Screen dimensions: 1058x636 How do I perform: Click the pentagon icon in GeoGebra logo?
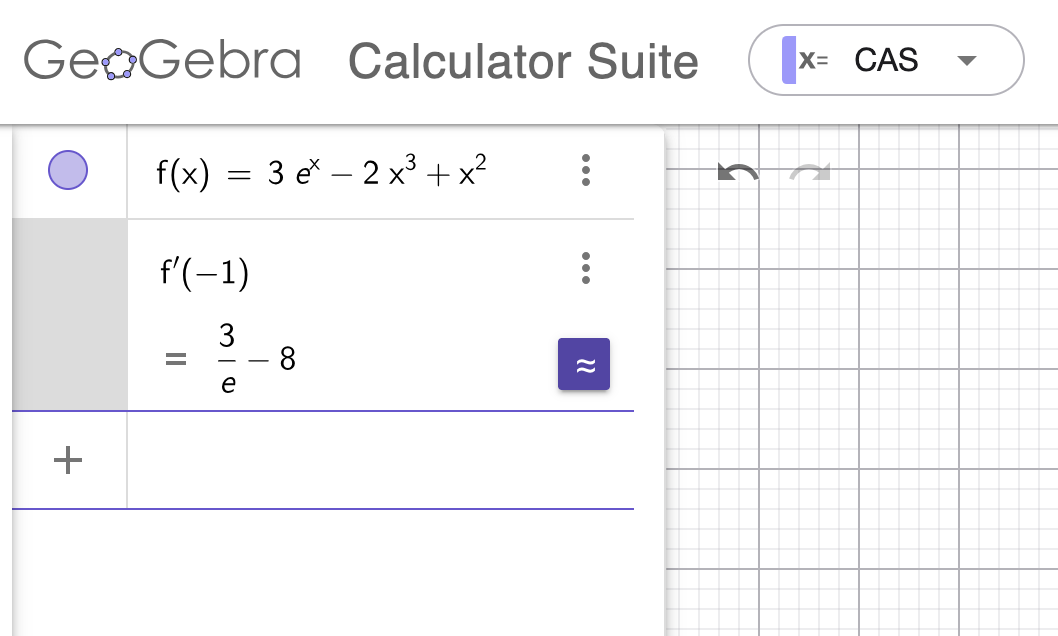coord(120,64)
